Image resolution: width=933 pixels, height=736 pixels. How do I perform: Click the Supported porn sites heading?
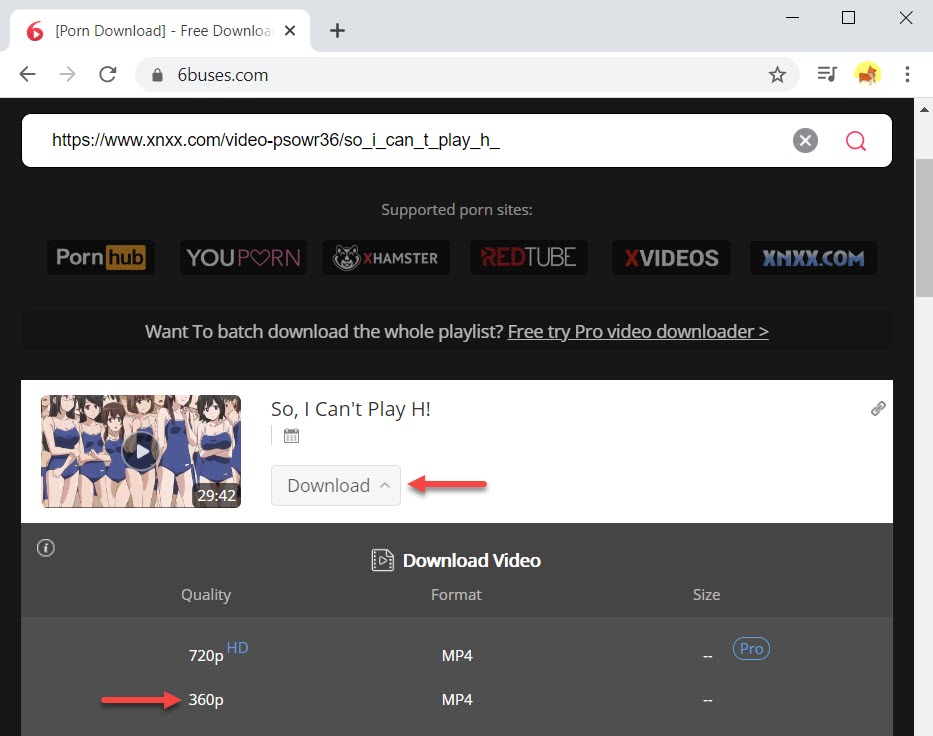tap(457, 210)
